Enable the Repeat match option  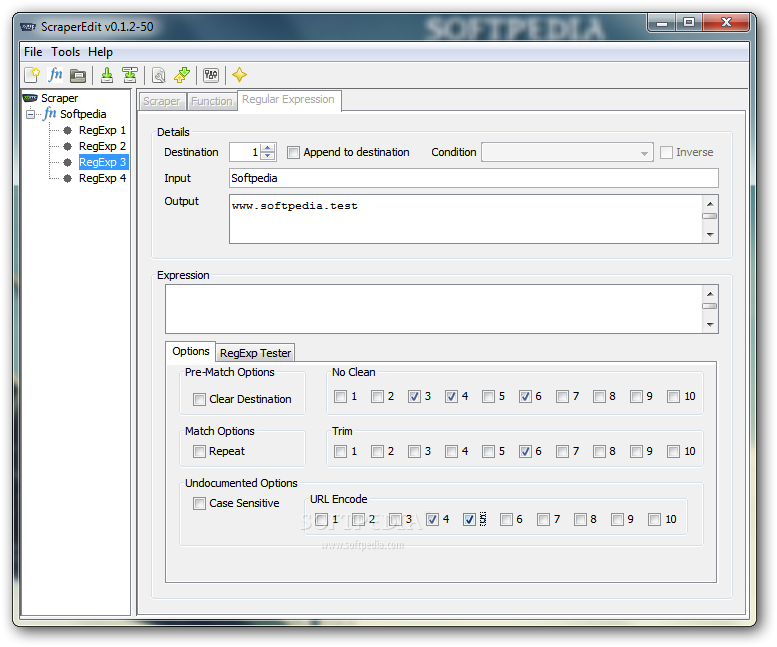pyautogui.click(x=199, y=451)
